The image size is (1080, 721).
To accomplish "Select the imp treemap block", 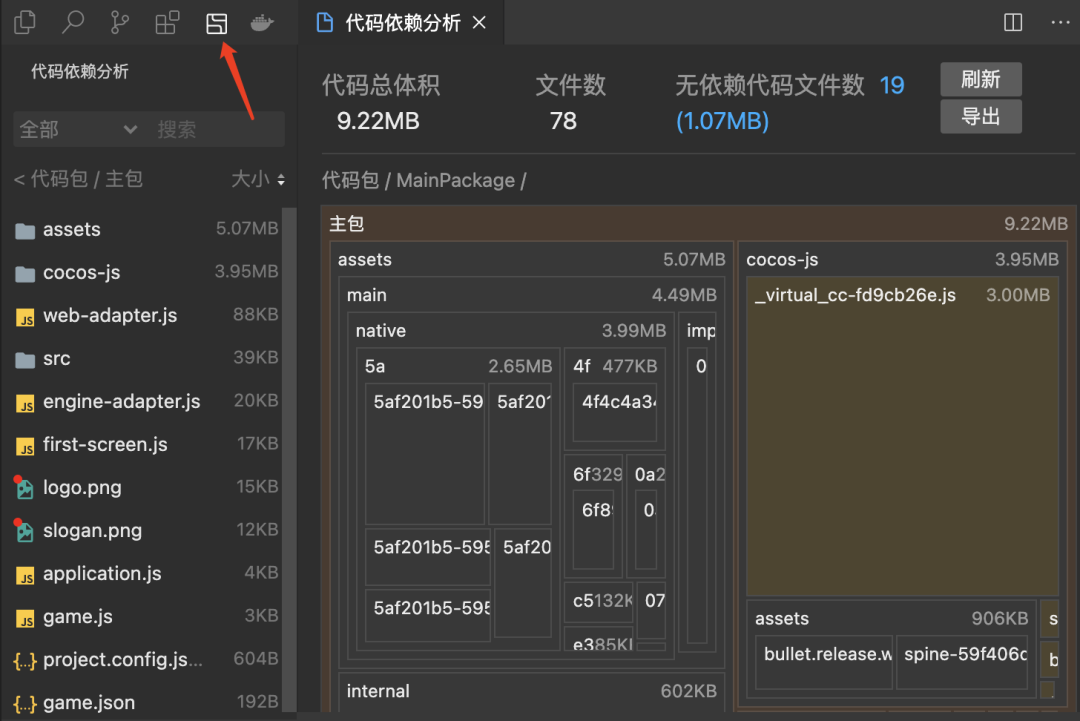I will 697,331.
